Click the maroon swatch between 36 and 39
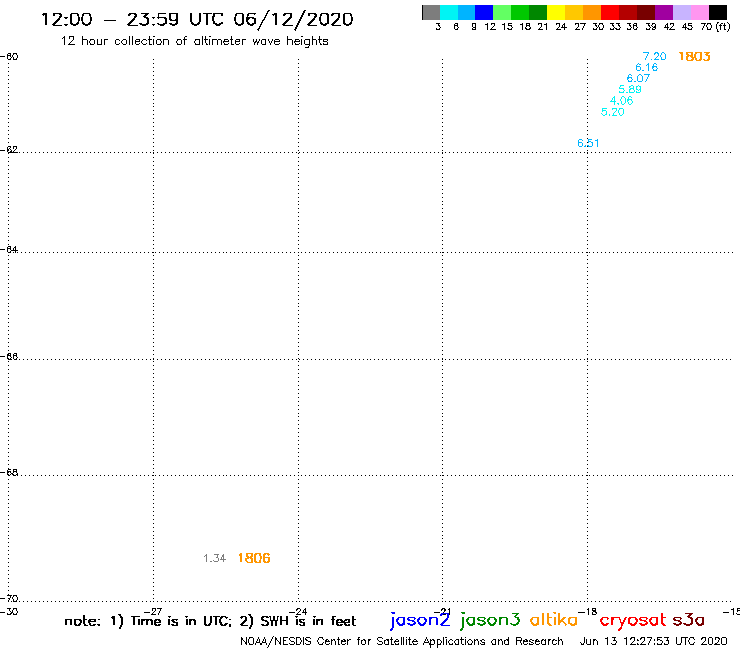The height and width of the screenshot is (650, 740). pos(646,12)
